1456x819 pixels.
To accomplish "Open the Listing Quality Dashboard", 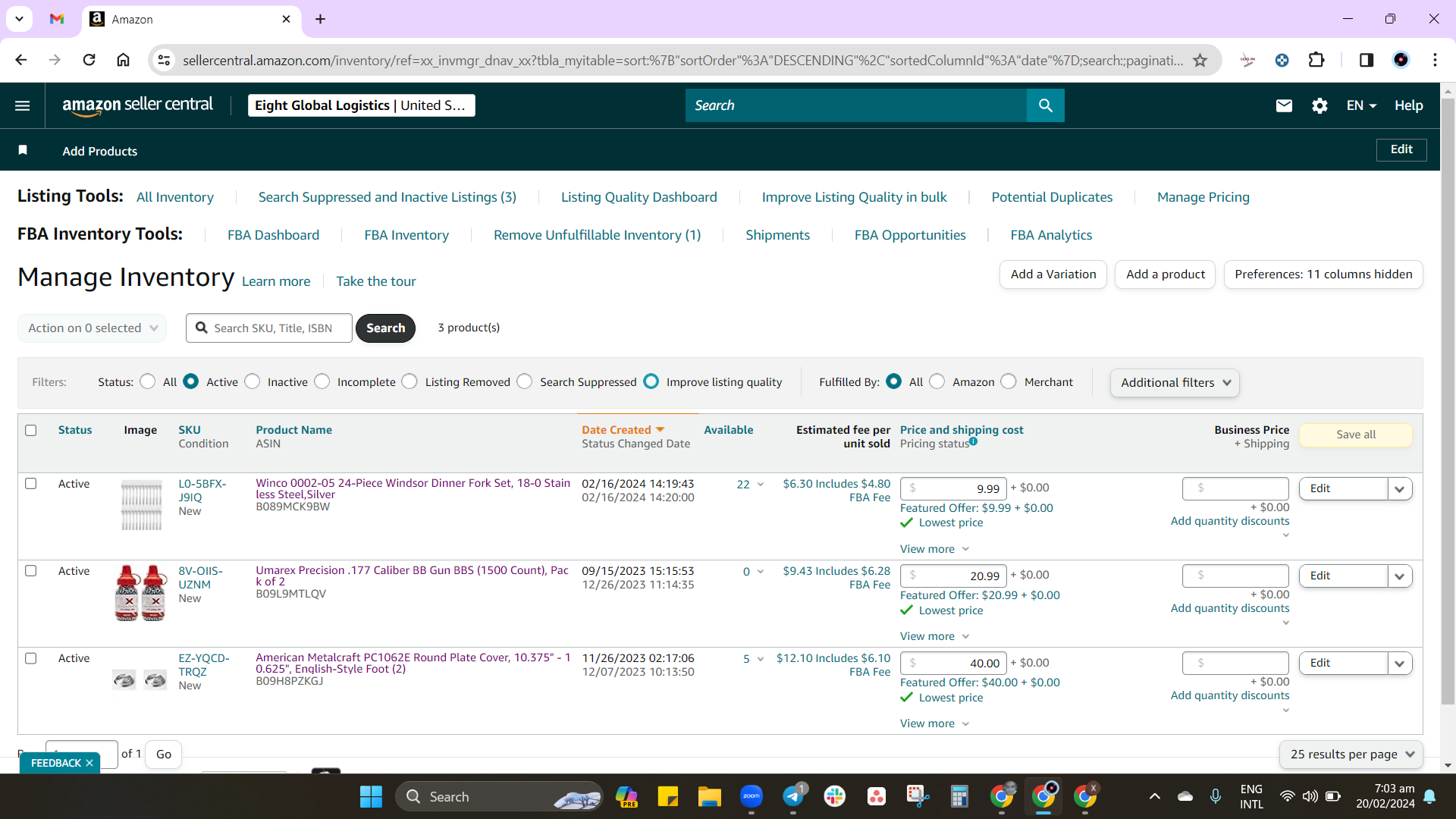I will (639, 197).
